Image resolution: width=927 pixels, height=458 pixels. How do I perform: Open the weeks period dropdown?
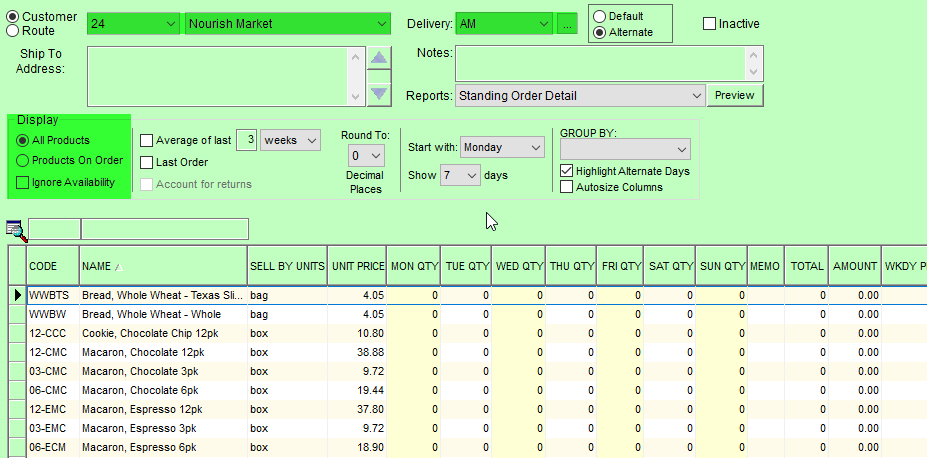pos(290,141)
